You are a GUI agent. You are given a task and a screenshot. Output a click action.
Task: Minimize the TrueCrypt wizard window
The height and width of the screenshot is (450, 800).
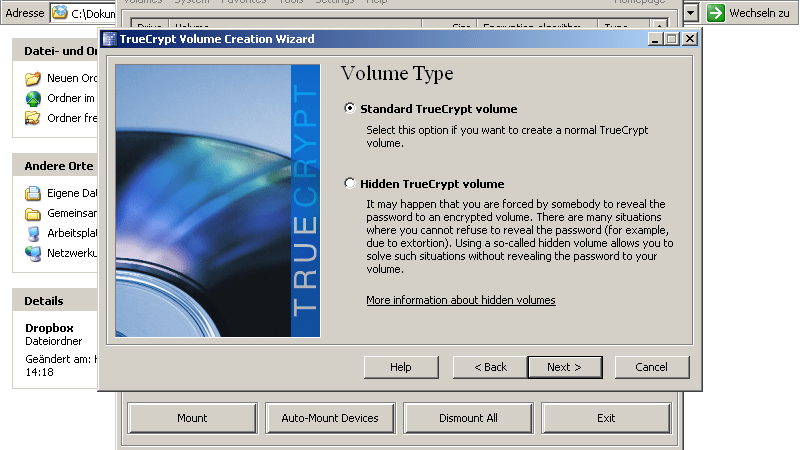point(656,39)
